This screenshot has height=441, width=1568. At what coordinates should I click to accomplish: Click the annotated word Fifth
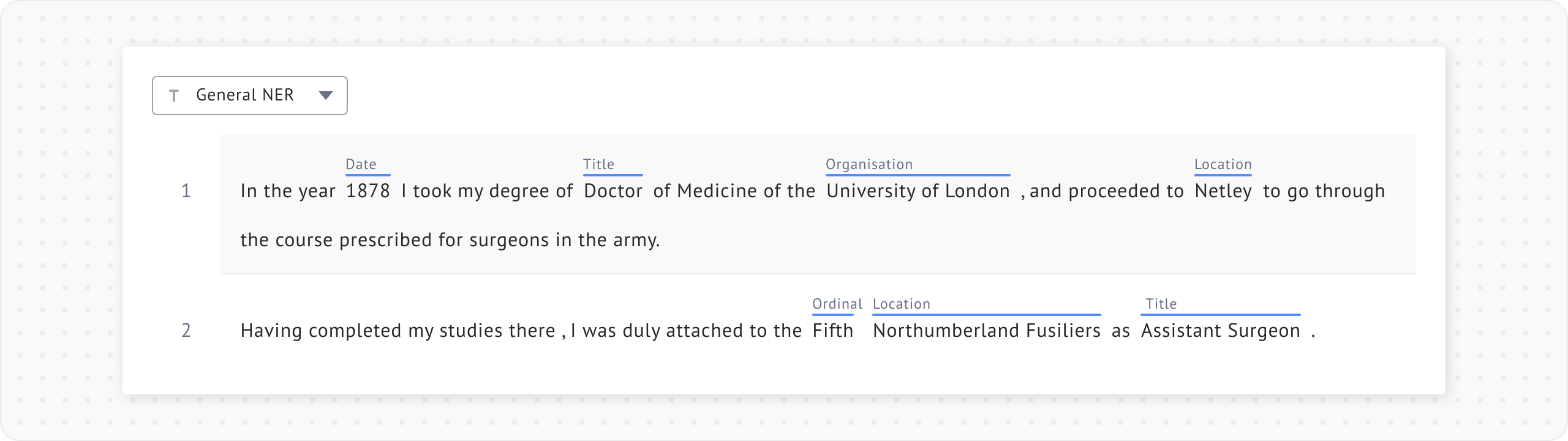tap(833, 331)
